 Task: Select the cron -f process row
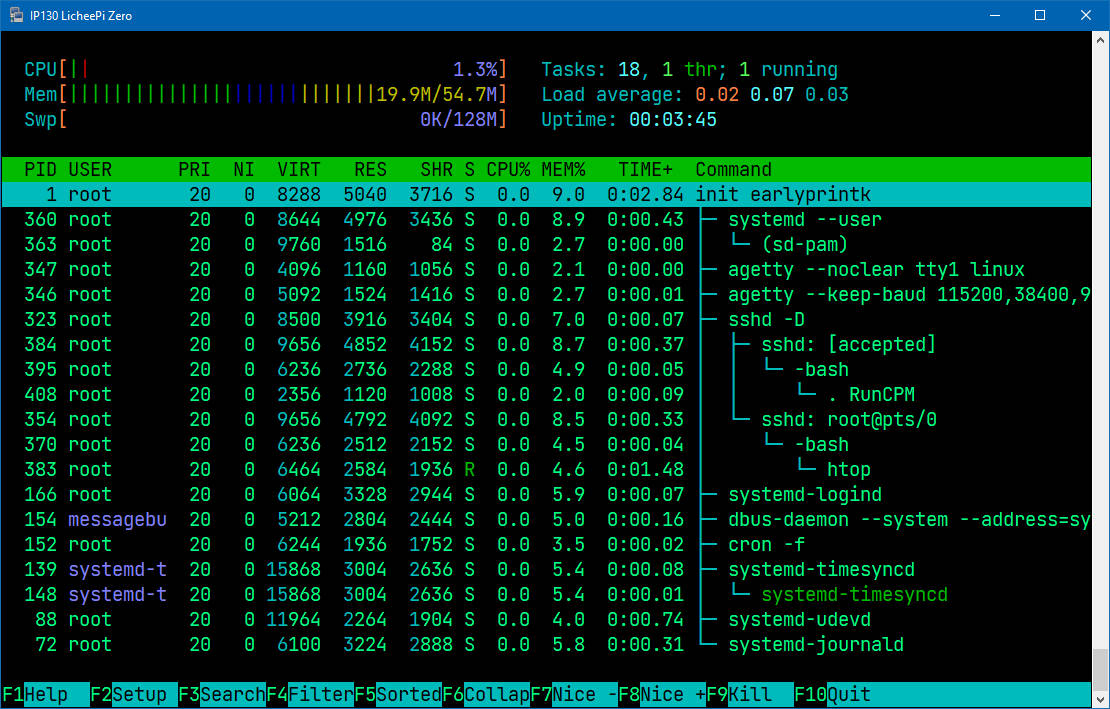click(546, 544)
